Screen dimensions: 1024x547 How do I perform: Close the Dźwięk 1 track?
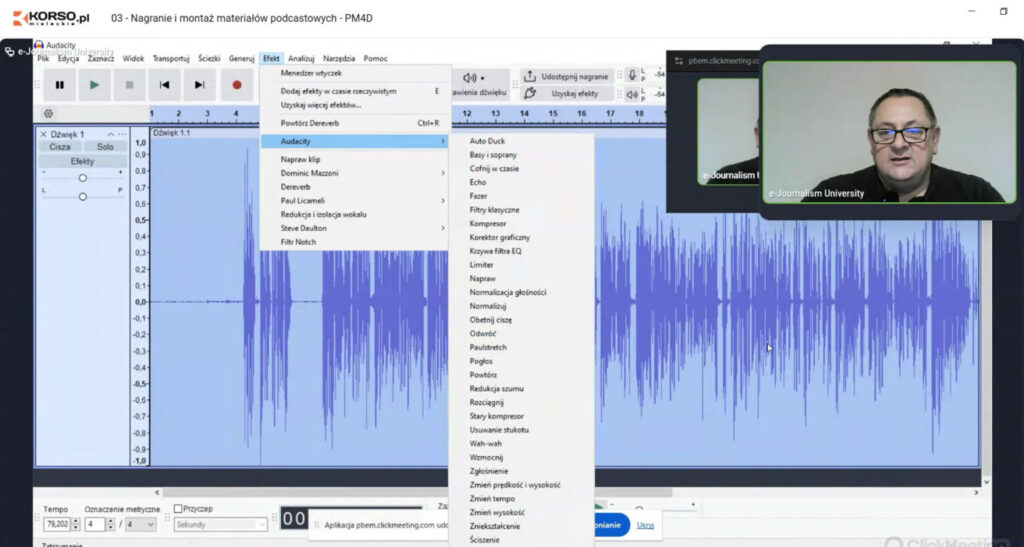(x=43, y=134)
